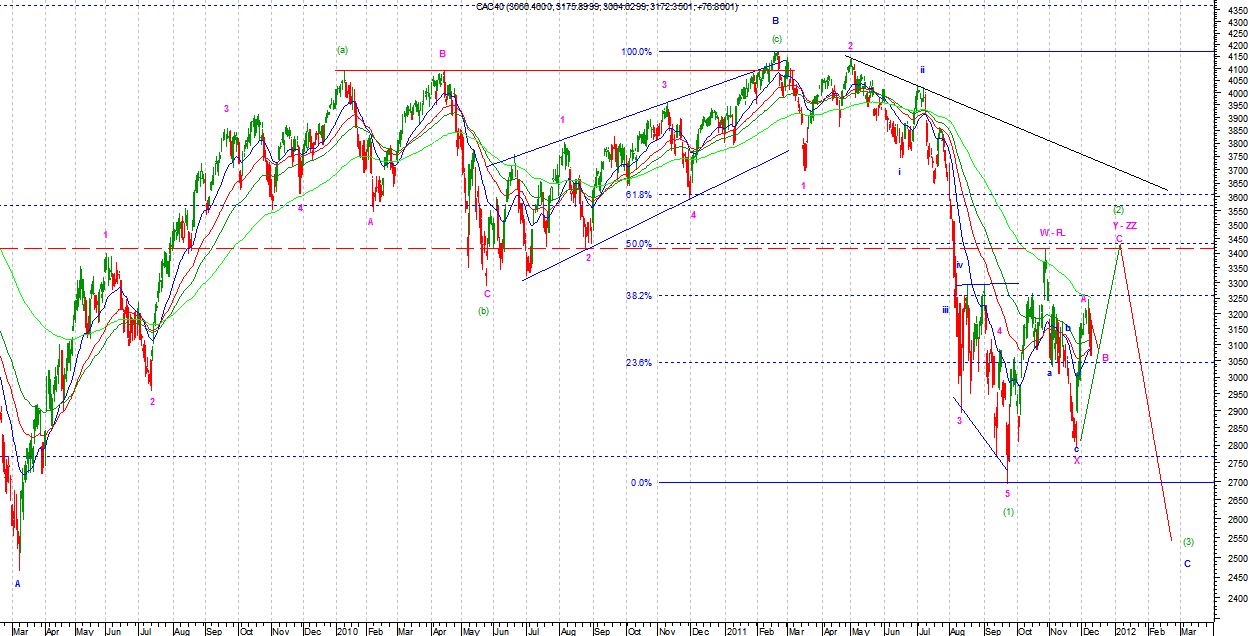The height and width of the screenshot is (636, 1250).
Task: Select the green (3) projected wave label
Action: click(1187, 542)
